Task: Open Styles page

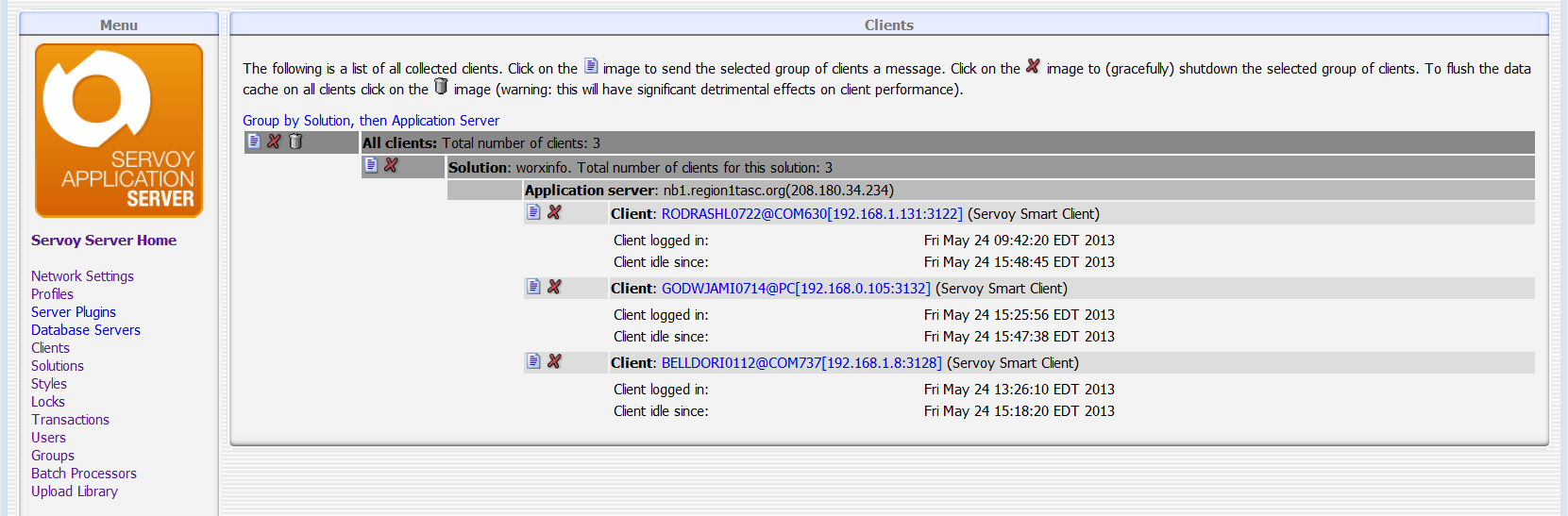Action: click(49, 384)
